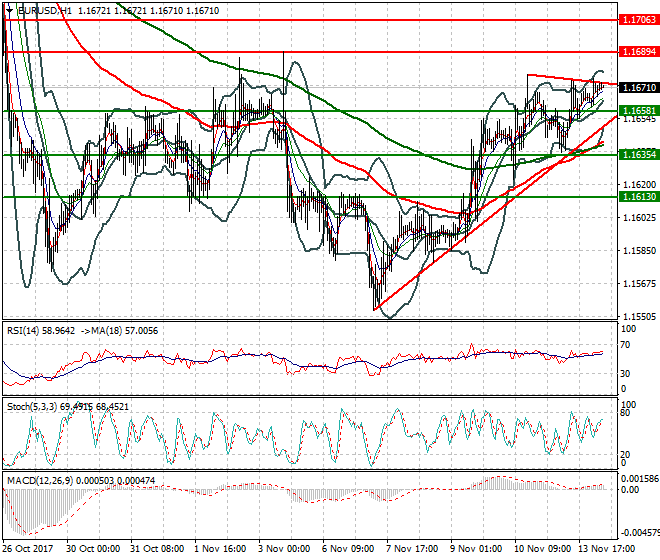
Task: Click the 30 Oct 00:00 time label
Action: coord(93,549)
